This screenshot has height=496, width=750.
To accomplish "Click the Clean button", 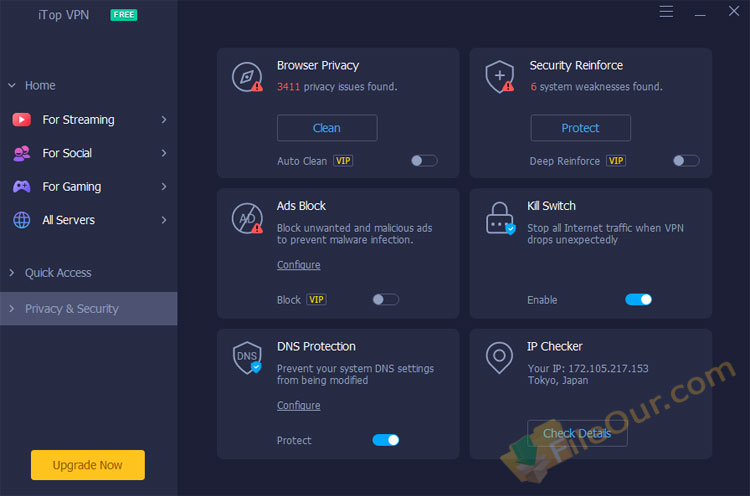I will (327, 128).
